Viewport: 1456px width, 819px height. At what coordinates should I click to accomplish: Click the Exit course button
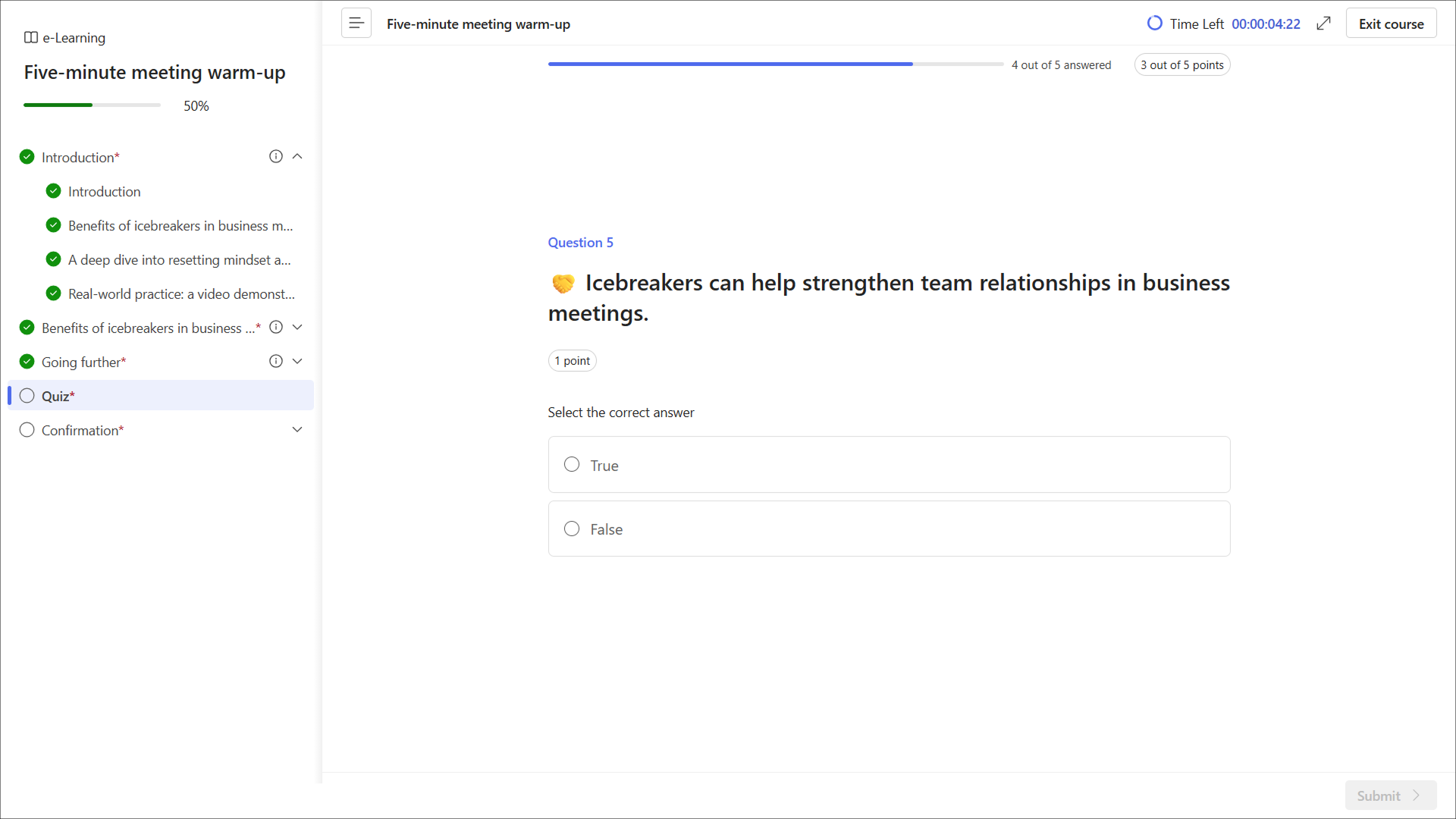coord(1391,24)
